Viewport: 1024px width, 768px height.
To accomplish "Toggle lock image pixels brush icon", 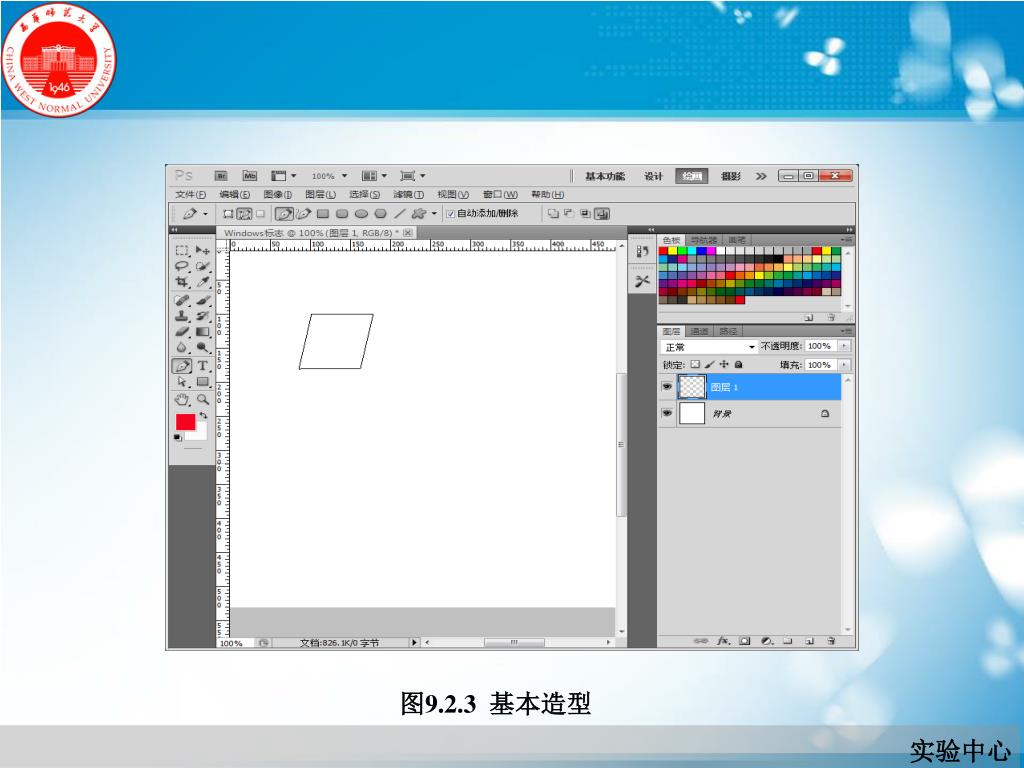I will point(709,364).
